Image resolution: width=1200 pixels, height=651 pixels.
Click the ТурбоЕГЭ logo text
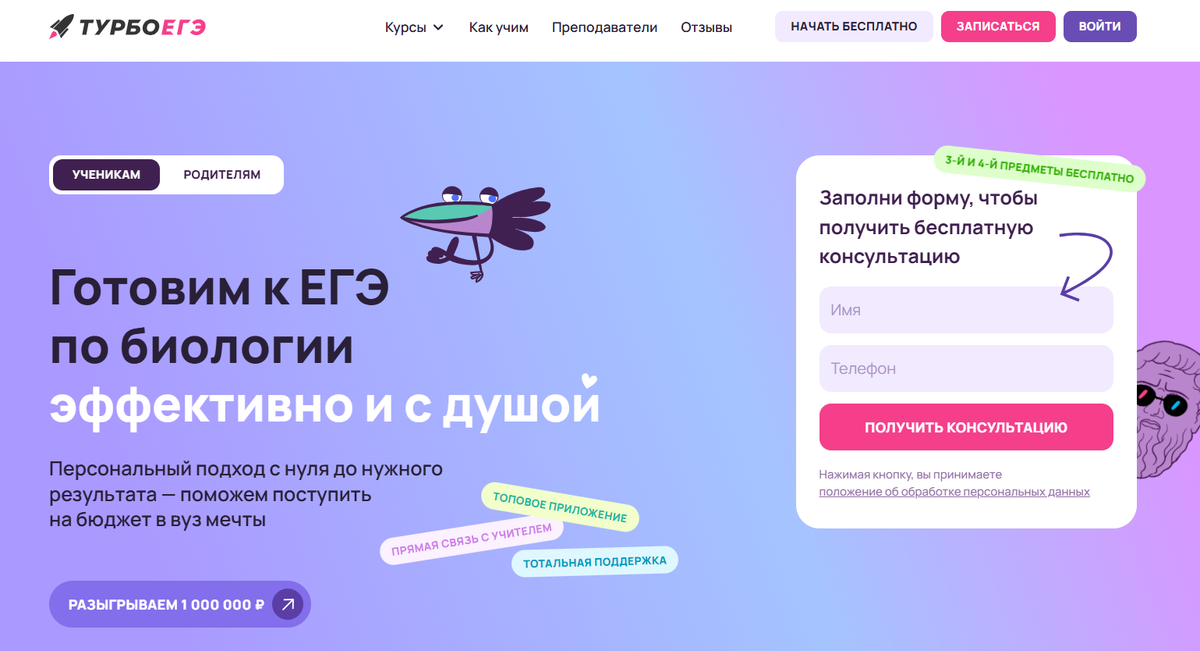(143, 27)
